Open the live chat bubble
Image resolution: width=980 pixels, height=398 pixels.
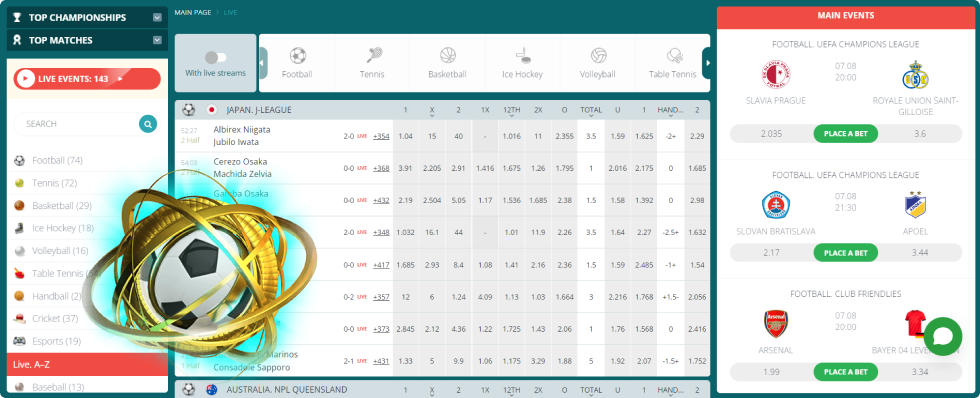pos(942,337)
